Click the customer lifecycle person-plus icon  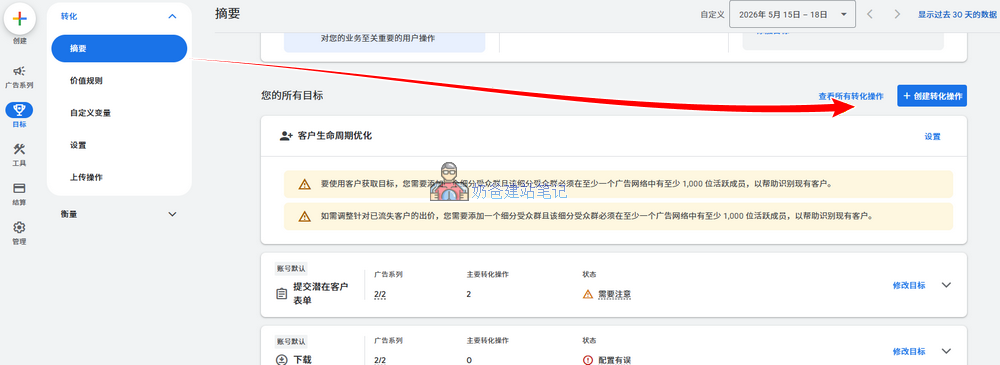coord(286,136)
